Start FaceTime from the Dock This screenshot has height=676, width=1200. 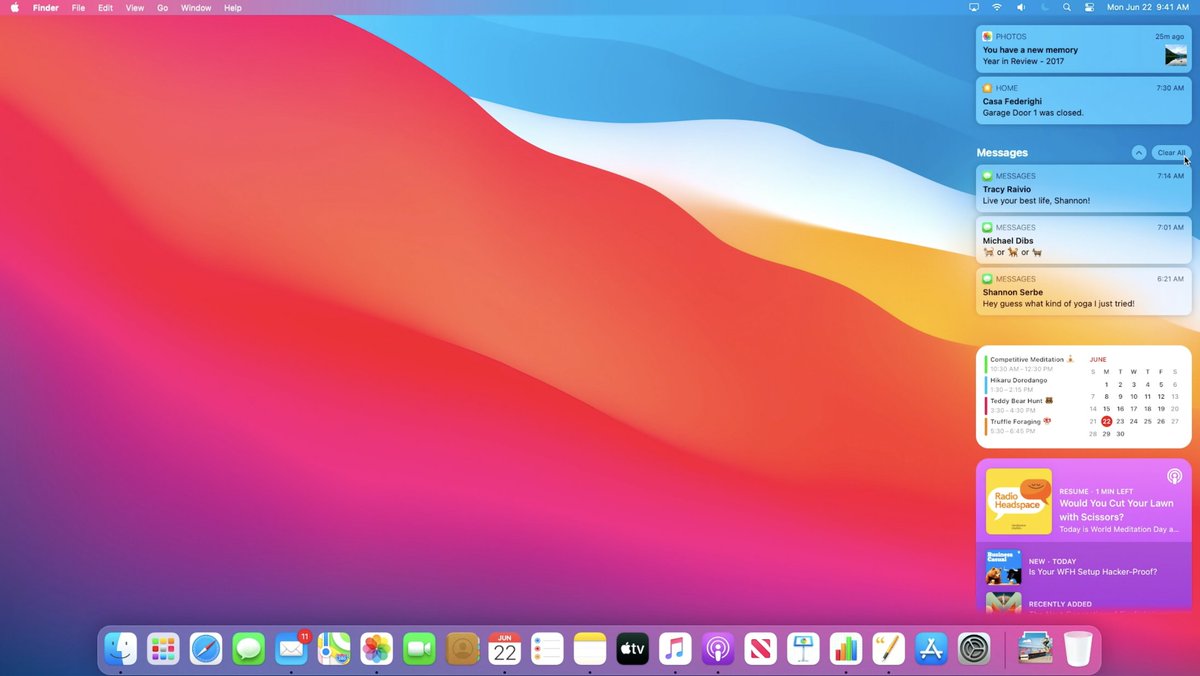click(419, 649)
